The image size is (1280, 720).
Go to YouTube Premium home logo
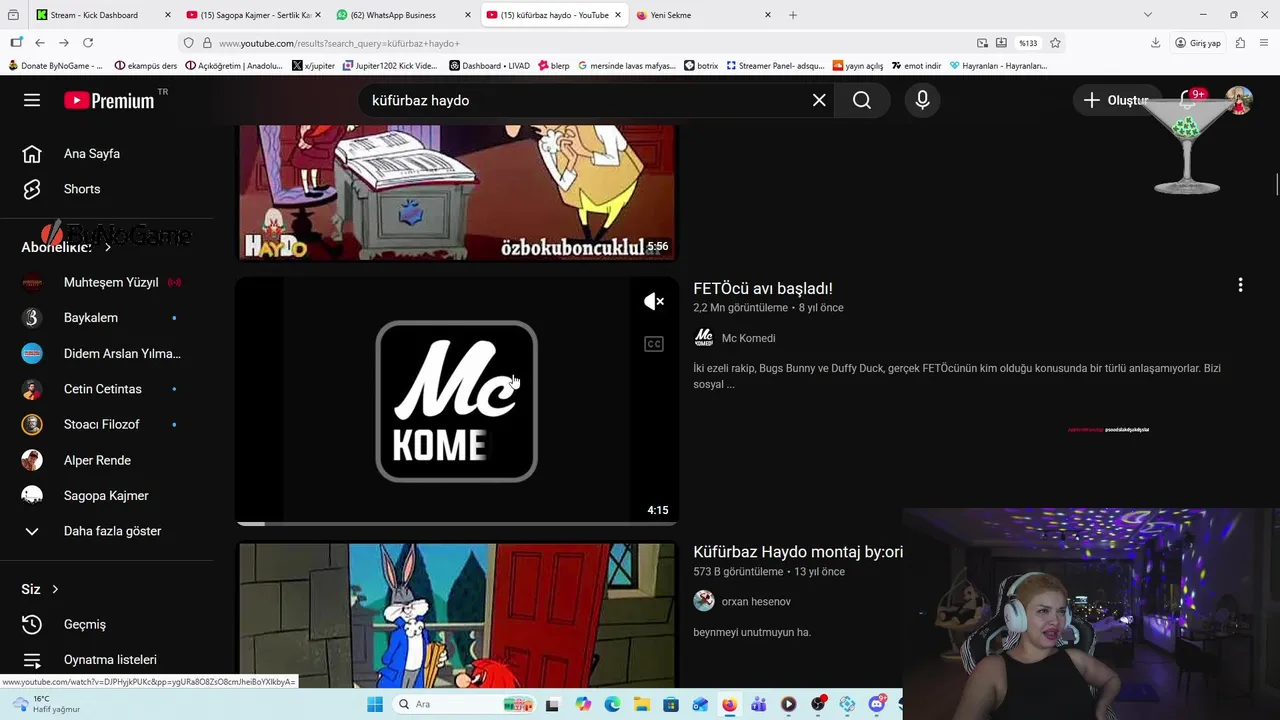110,100
